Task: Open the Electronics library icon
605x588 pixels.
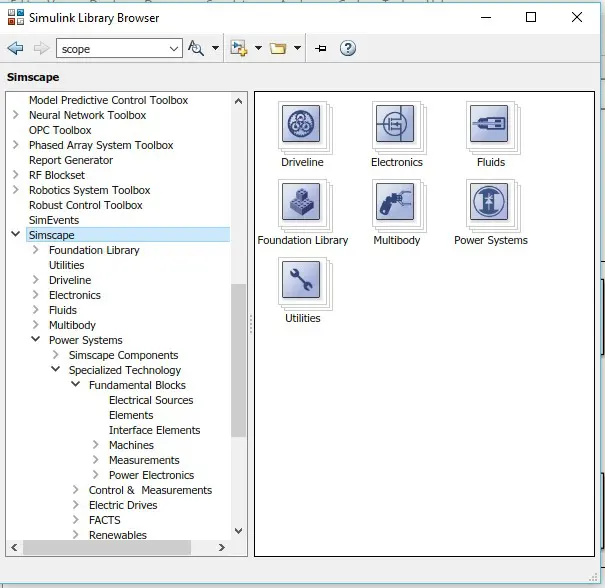Action: coord(395,126)
